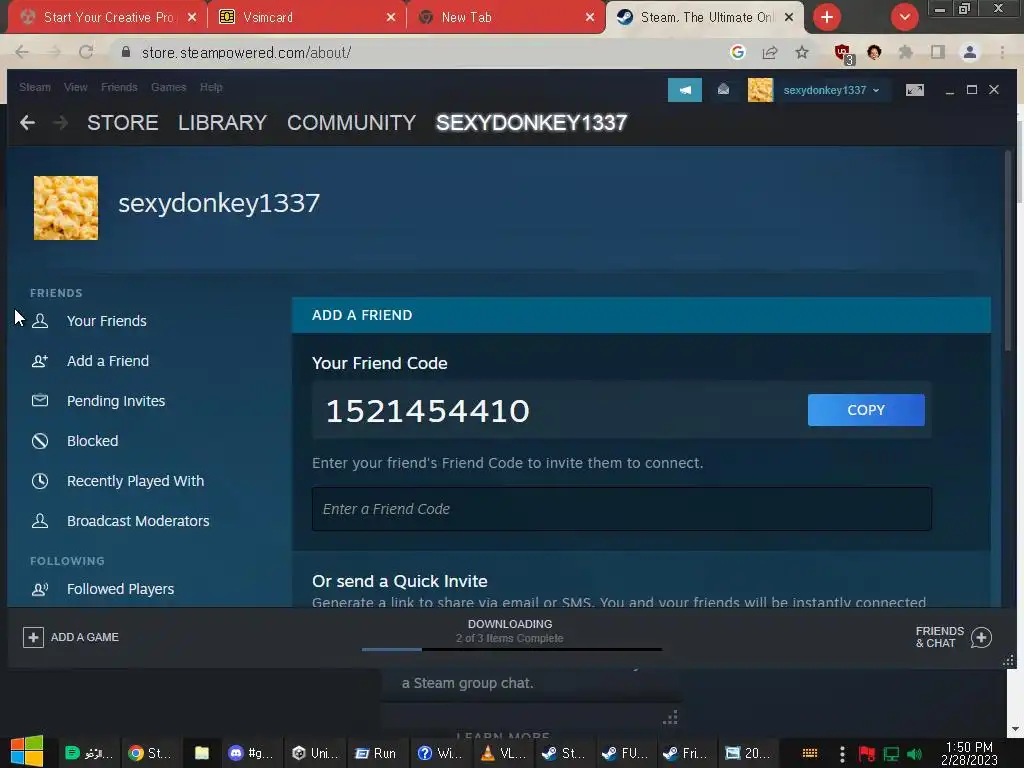
Task: Click the Add a Friend person-plus icon
Action: point(40,361)
